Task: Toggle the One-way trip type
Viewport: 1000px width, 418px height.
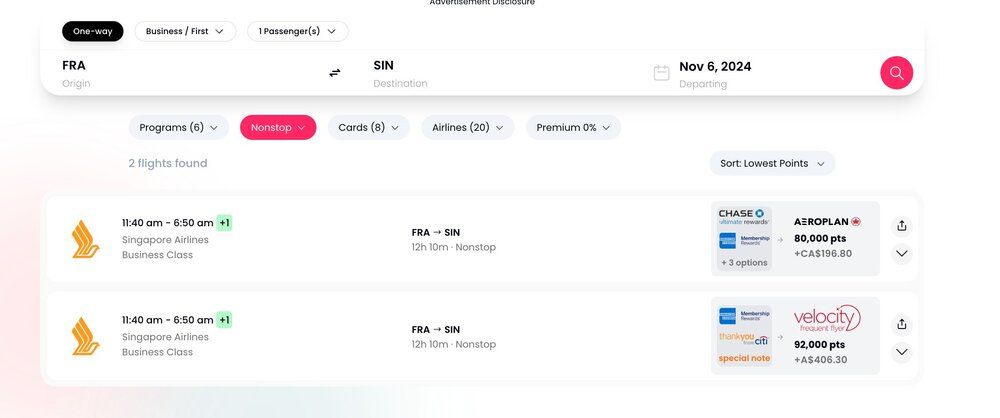Action: pos(92,31)
